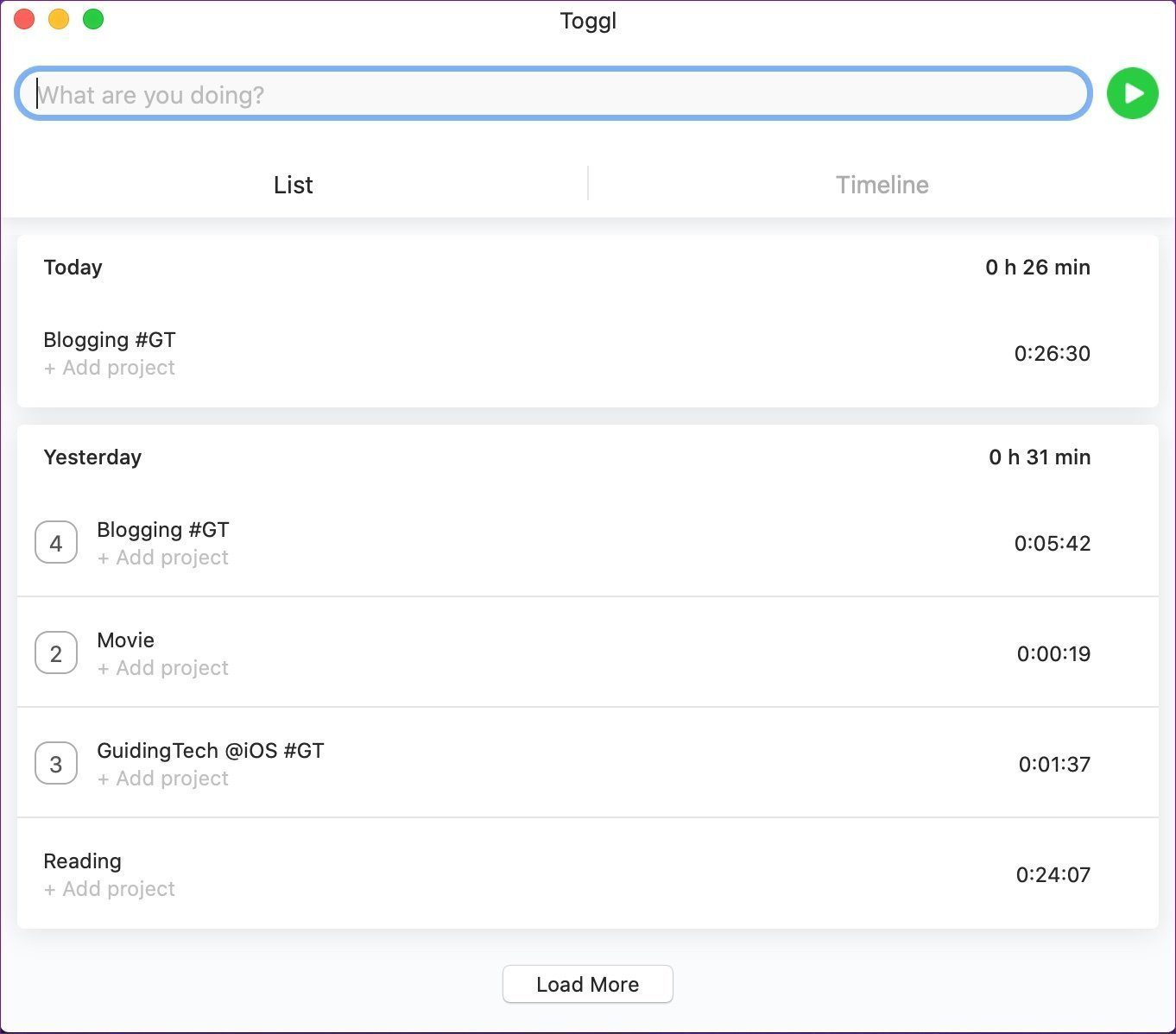This screenshot has height=1034, width=1176.
Task: Select the Movie entry title
Action: tap(126, 640)
